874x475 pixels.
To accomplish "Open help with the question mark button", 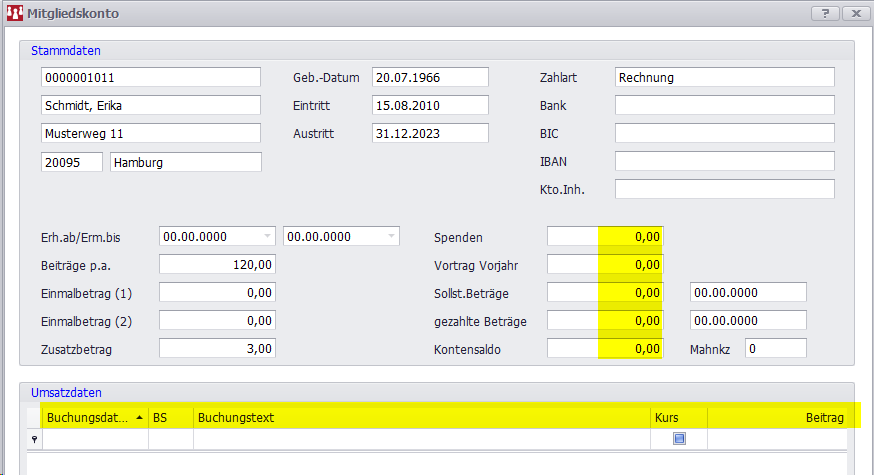I will click(825, 14).
